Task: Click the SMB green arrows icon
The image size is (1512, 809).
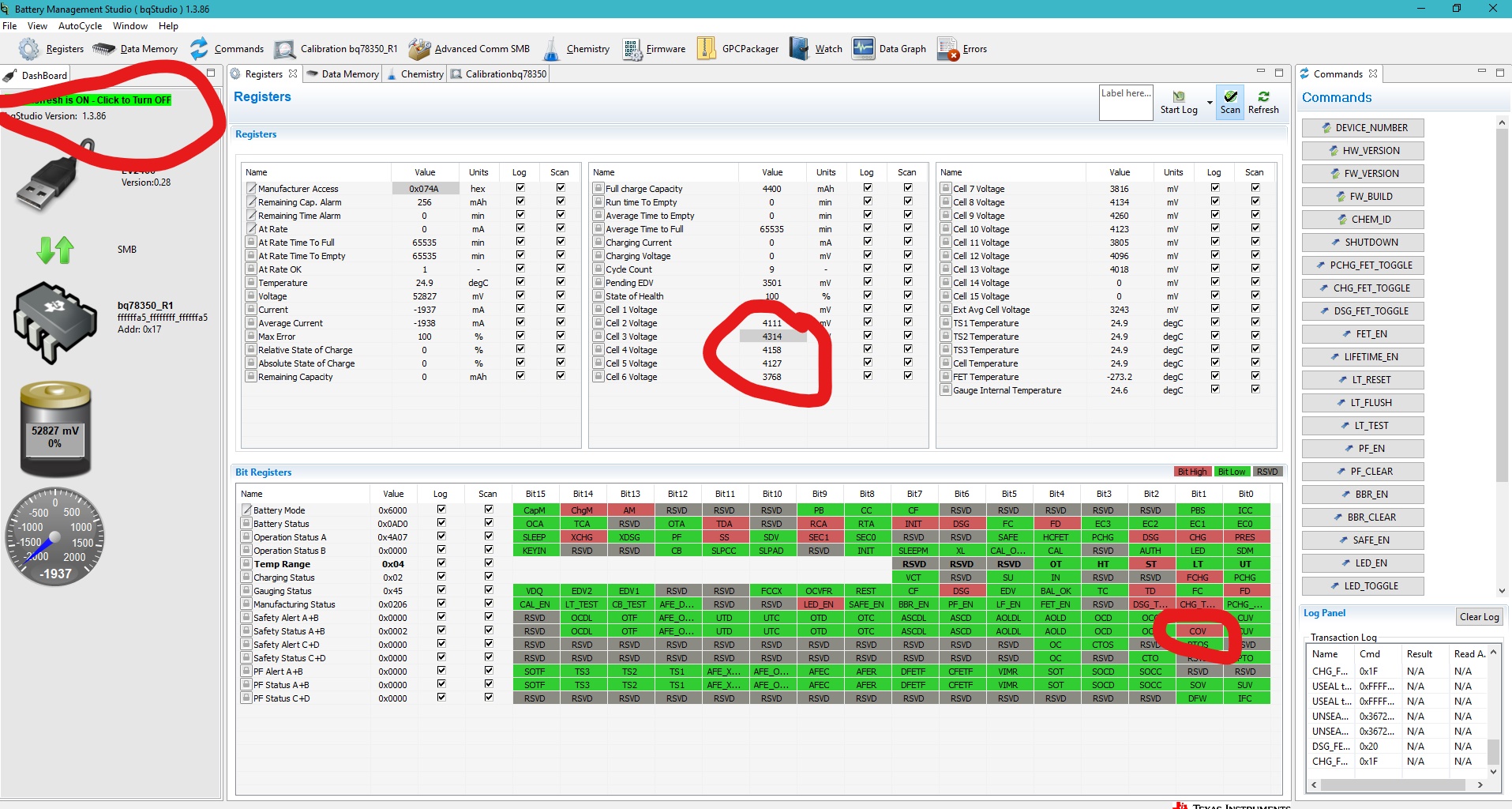Action: point(55,250)
